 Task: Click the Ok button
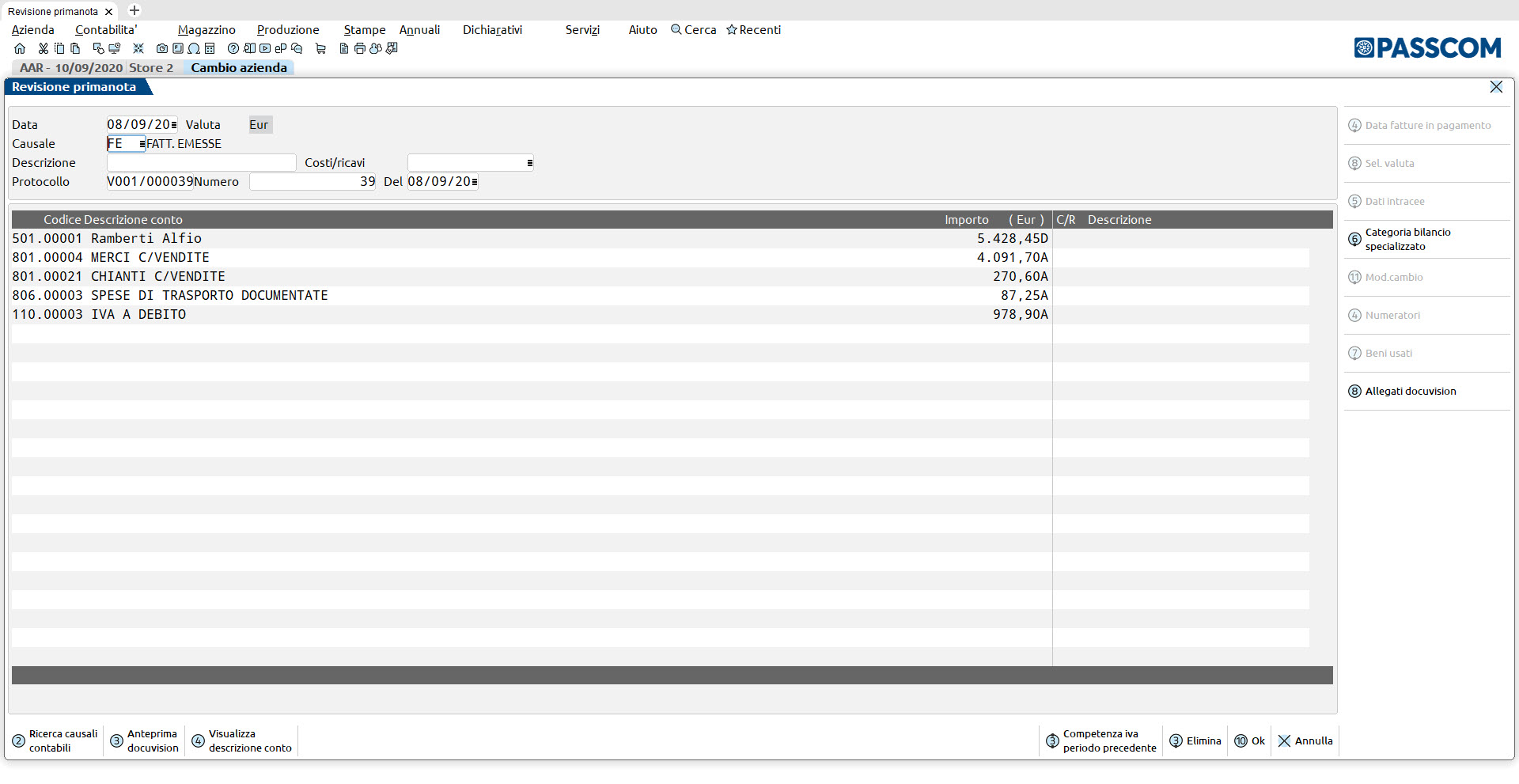[1250, 741]
